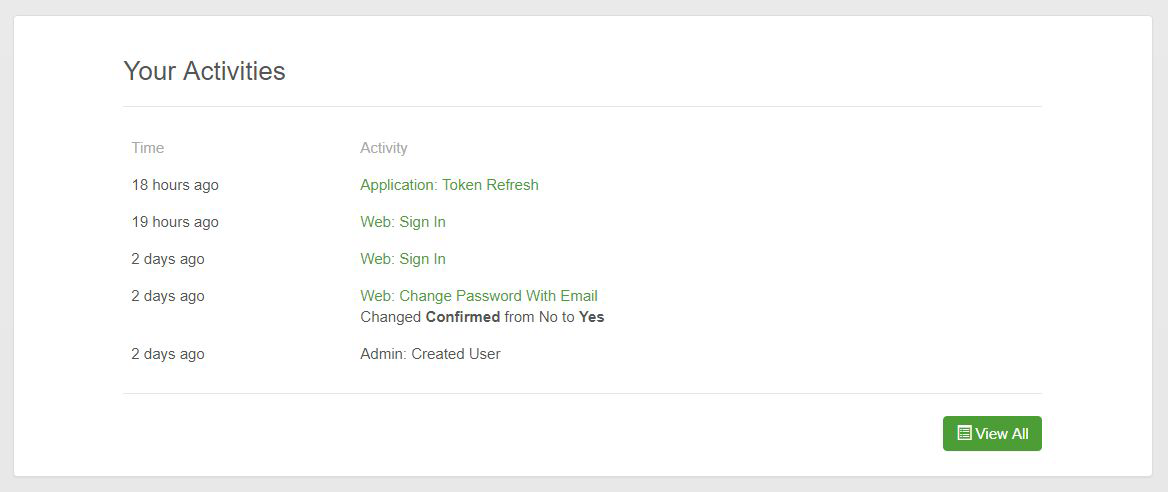Viewport: 1168px width, 492px height.
Task: Click the old value No in change detail
Action: pyautogui.click(x=548, y=317)
